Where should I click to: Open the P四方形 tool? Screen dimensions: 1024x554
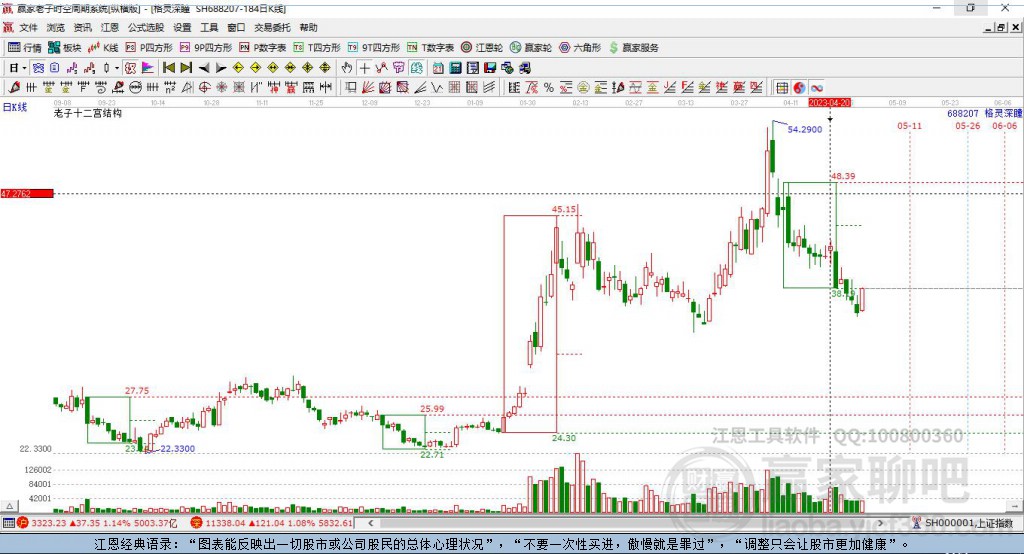click(149, 48)
